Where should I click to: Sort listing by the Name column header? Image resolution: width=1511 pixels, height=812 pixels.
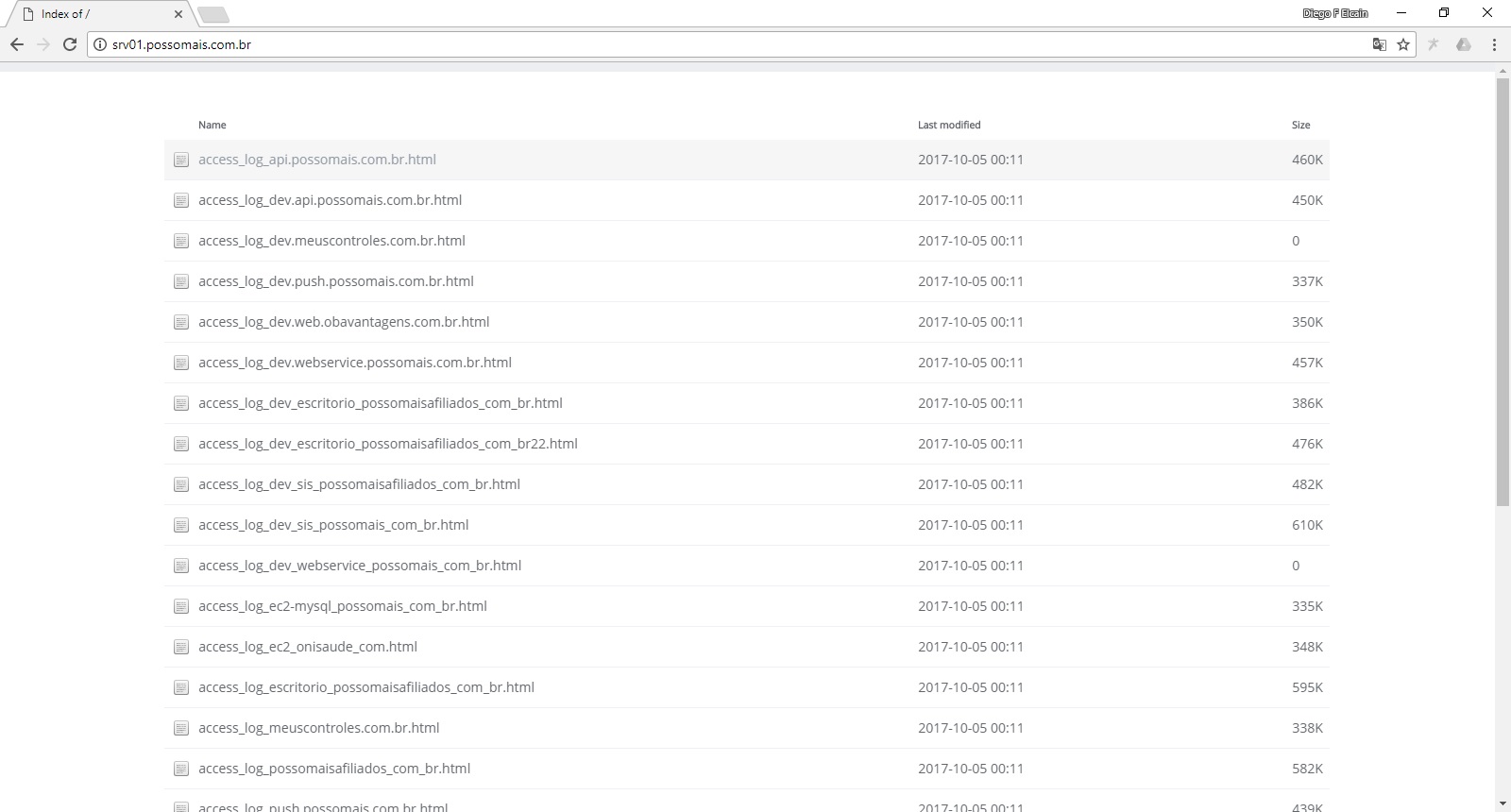212,125
